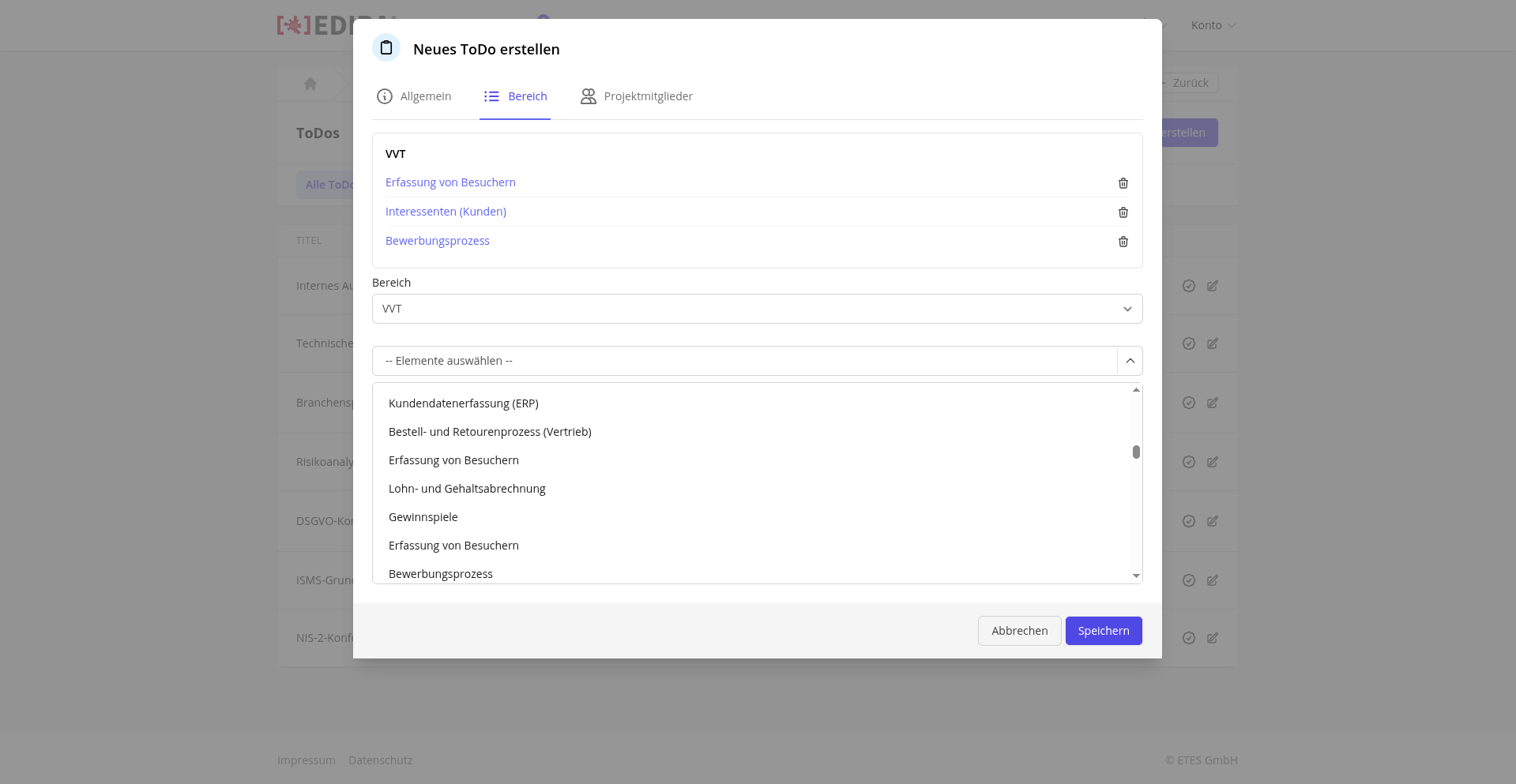Open the edit icon of the 'Internes Au…' row

(x=1213, y=286)
